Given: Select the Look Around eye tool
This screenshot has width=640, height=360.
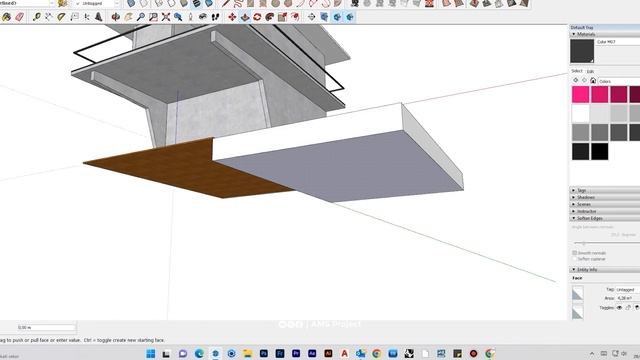Looking at the screenshot, I should 203,17.
